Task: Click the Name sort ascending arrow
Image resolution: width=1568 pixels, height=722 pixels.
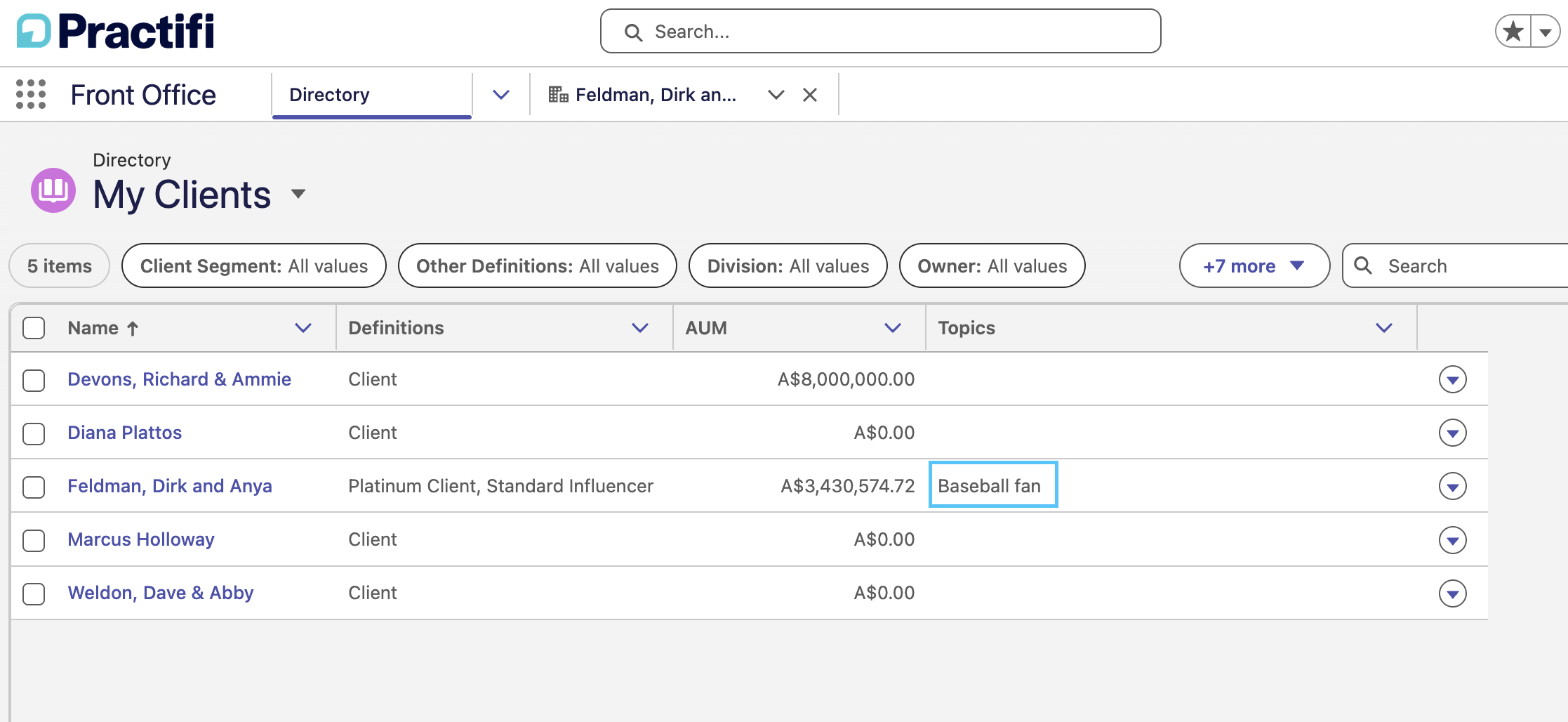Action: tap(133, 329)
